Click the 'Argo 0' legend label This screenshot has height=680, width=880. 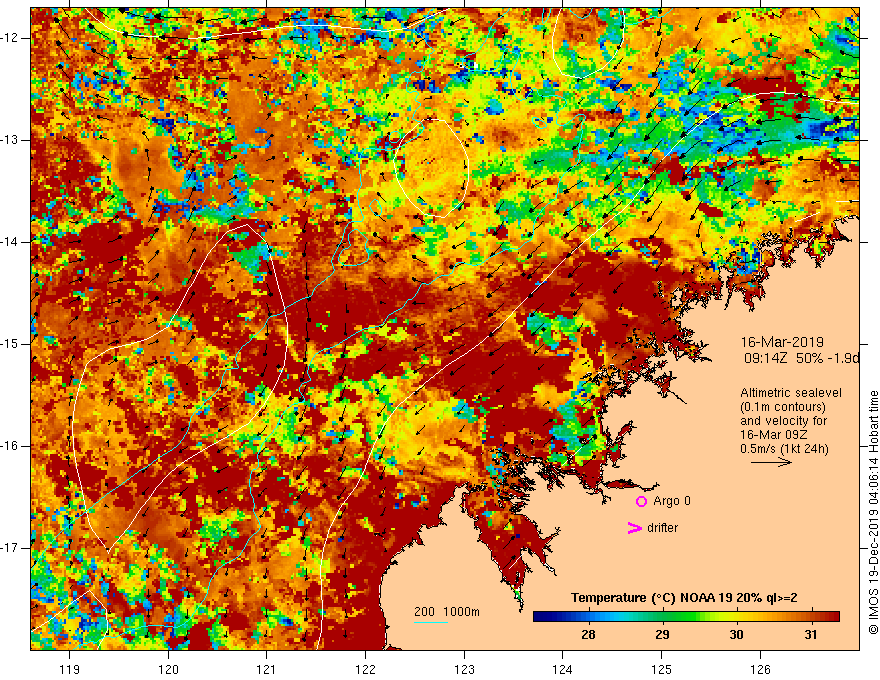pos(672,501)
